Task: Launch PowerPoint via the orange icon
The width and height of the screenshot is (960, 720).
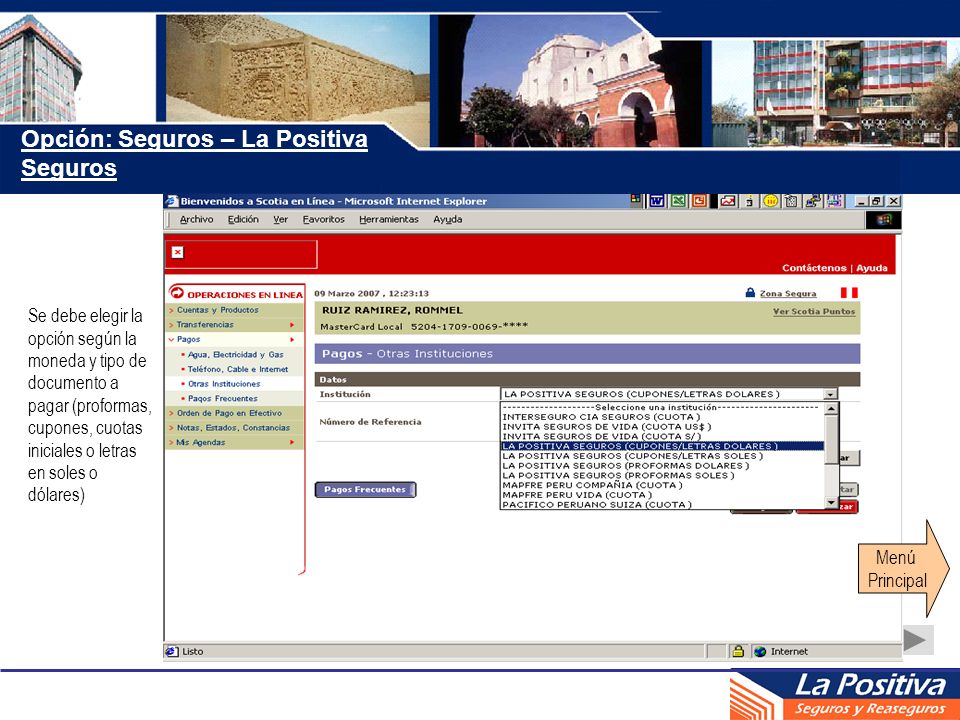Action: (699, 201)
